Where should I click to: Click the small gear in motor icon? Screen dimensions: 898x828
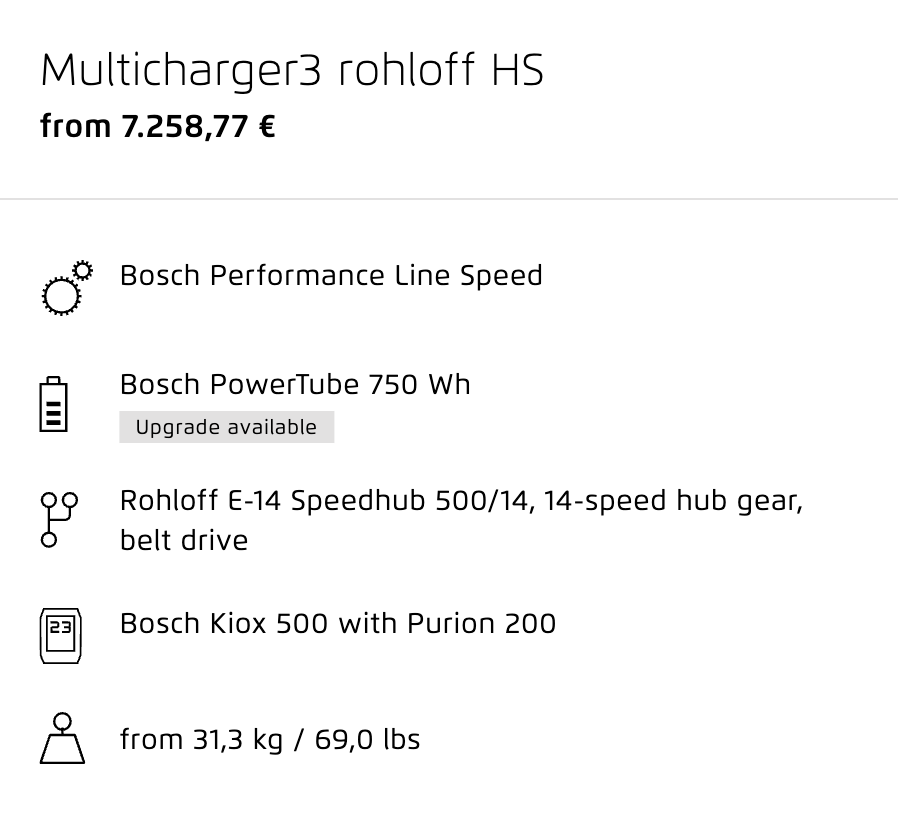(x=83, y=270)
